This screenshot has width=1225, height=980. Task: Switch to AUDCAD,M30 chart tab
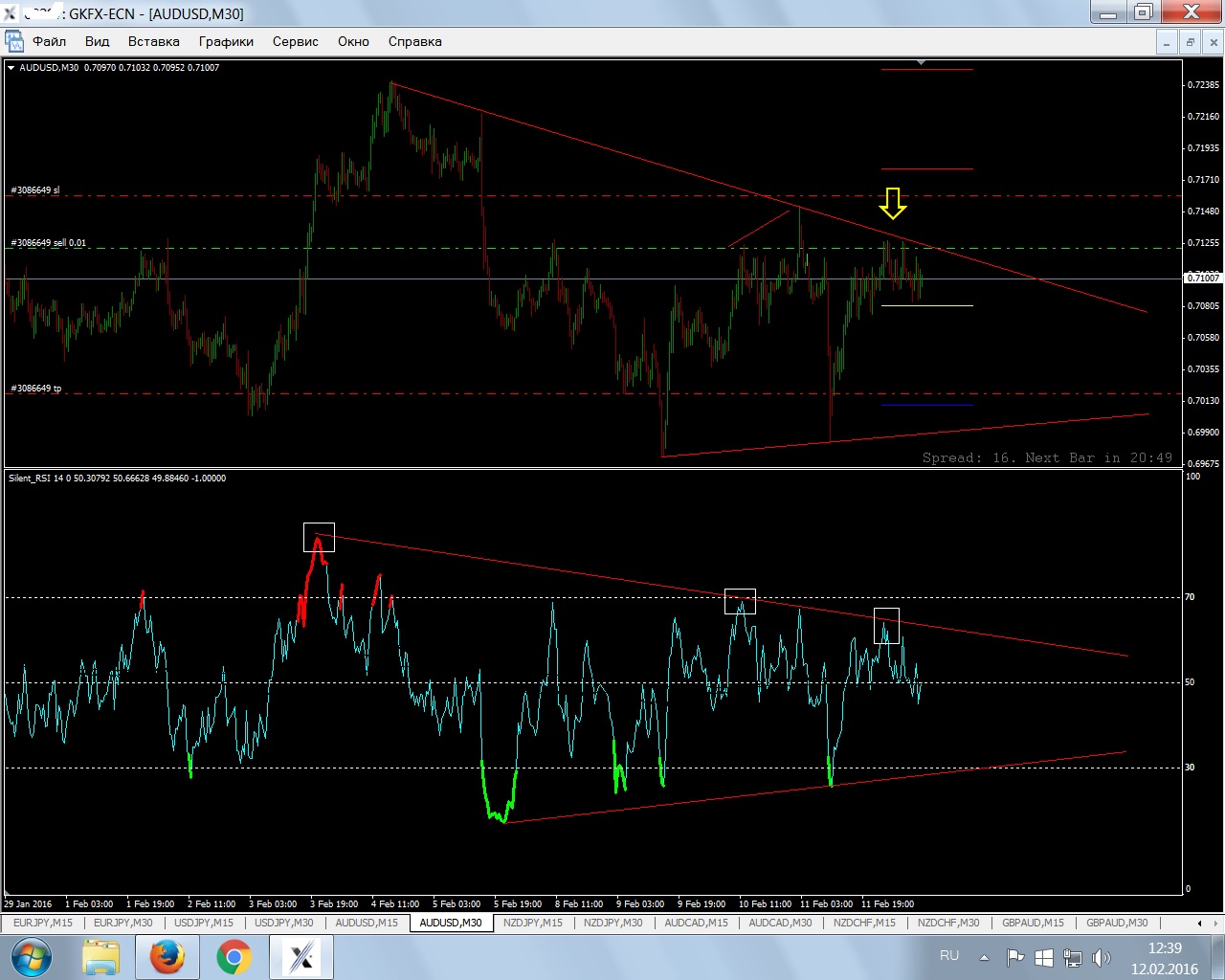780,923
